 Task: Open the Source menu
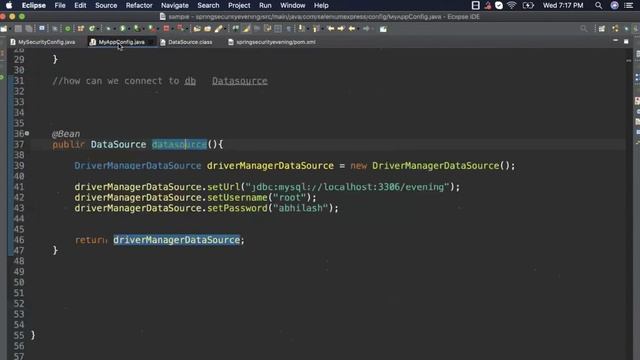click(x=106, y=5)
